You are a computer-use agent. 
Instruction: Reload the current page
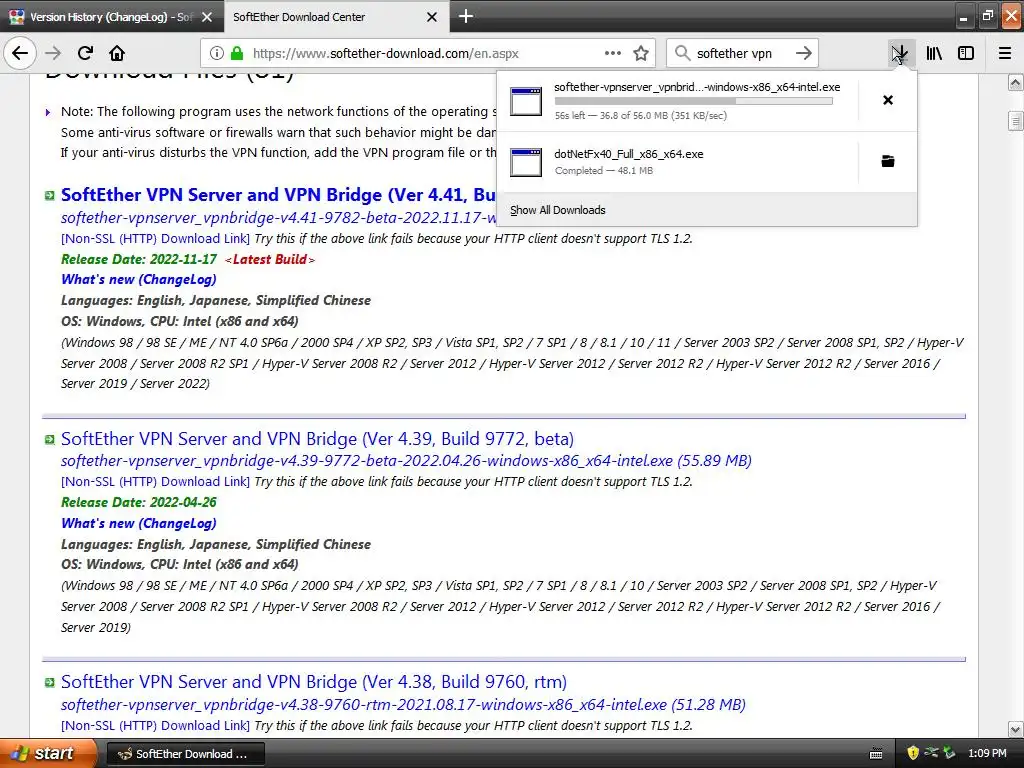tap(85, 53)
